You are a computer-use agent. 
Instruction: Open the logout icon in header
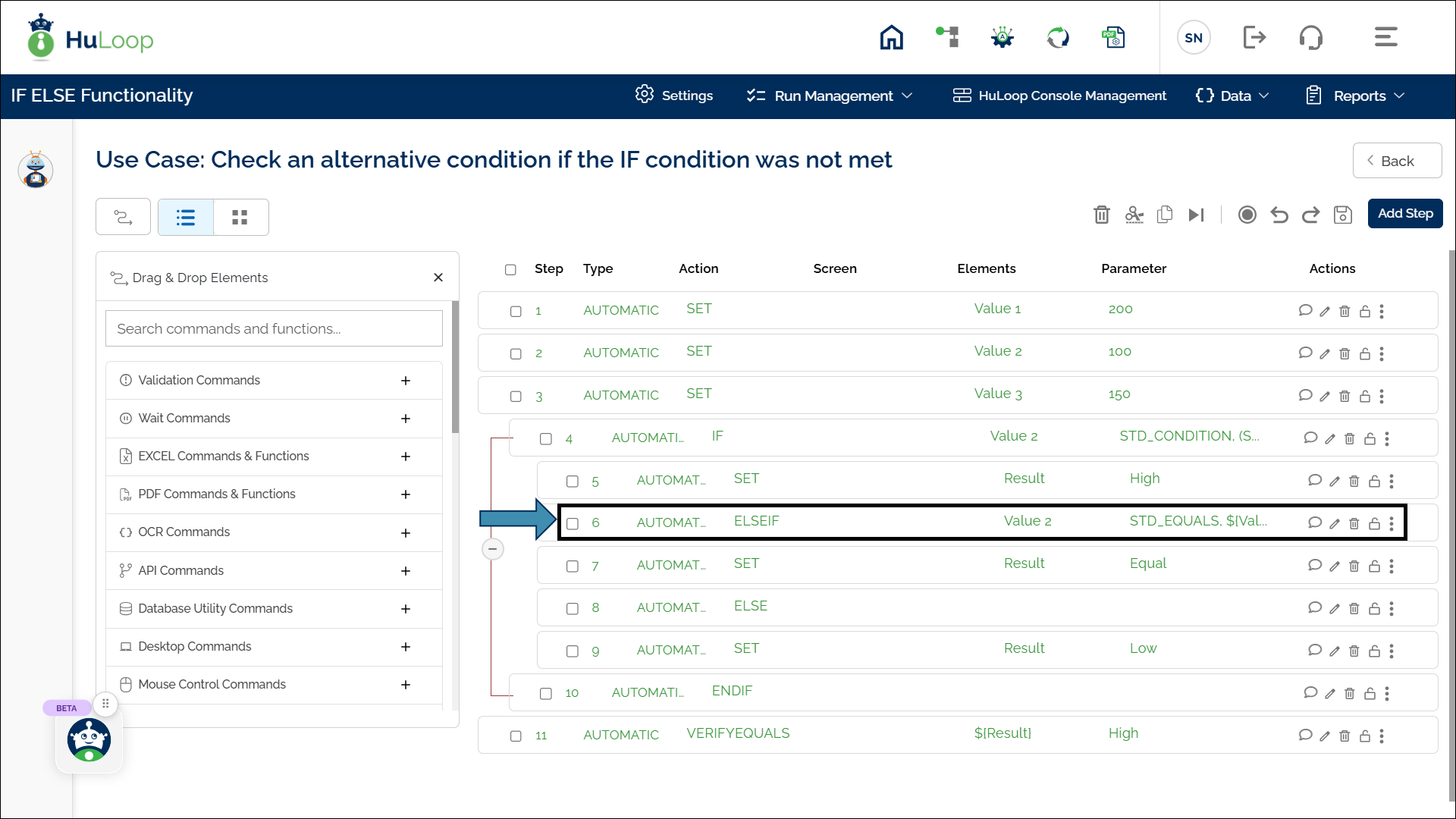(x=1254, y=37)
